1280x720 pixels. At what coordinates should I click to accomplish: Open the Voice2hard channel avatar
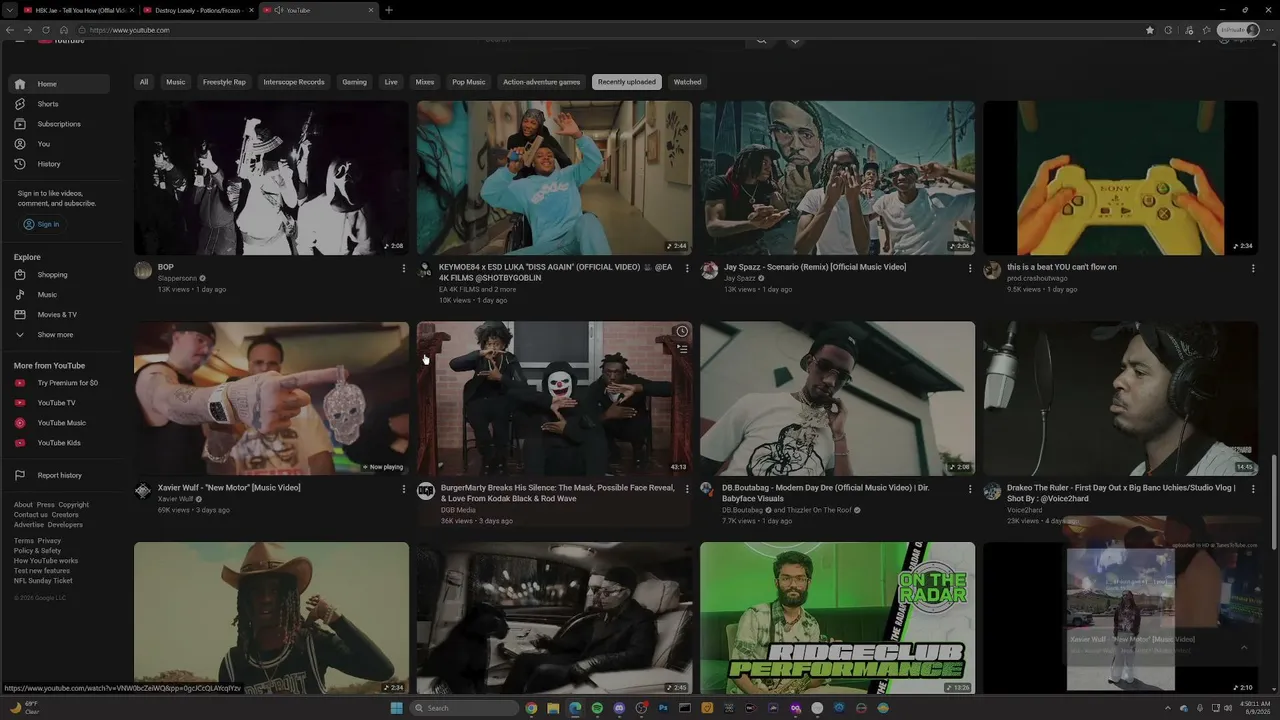[992, 491]
